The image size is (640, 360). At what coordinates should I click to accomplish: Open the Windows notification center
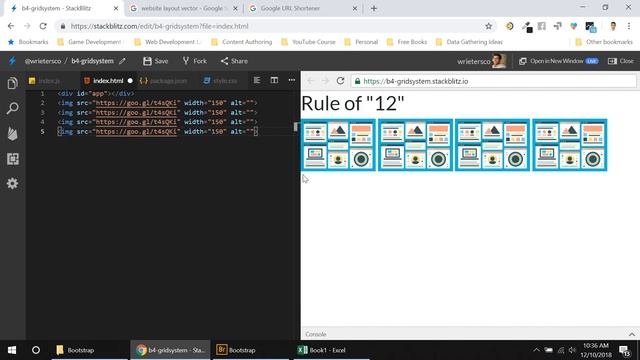click(624, 350)
